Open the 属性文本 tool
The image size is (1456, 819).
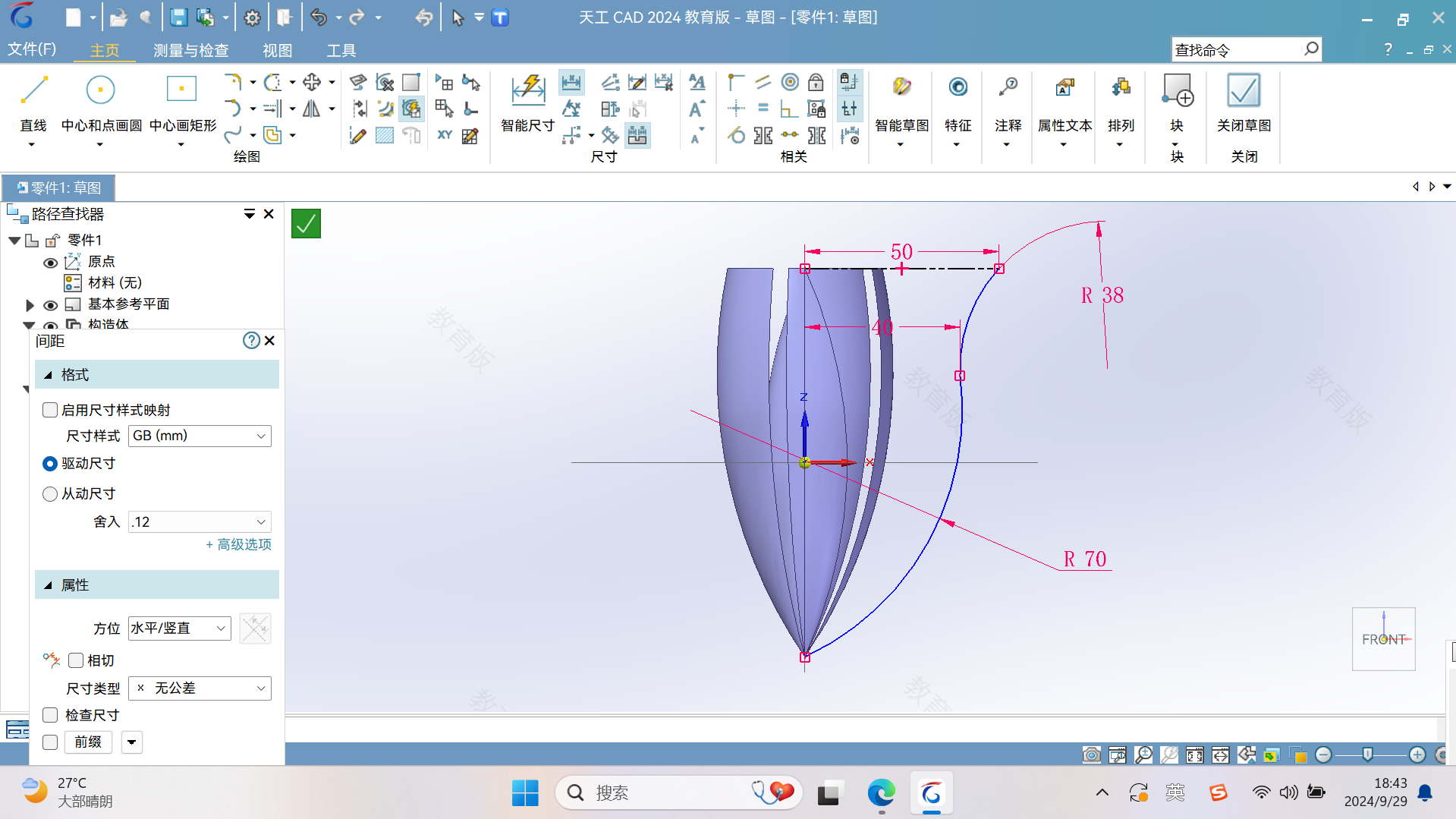point(1064,102)
